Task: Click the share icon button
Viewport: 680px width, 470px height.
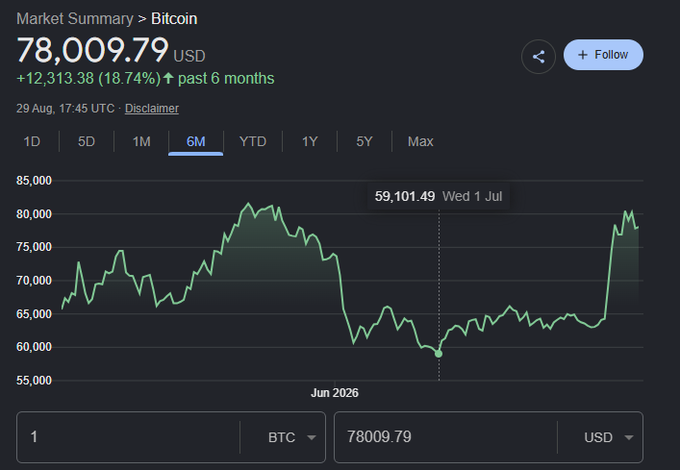Action: click(x=538, y=56)
